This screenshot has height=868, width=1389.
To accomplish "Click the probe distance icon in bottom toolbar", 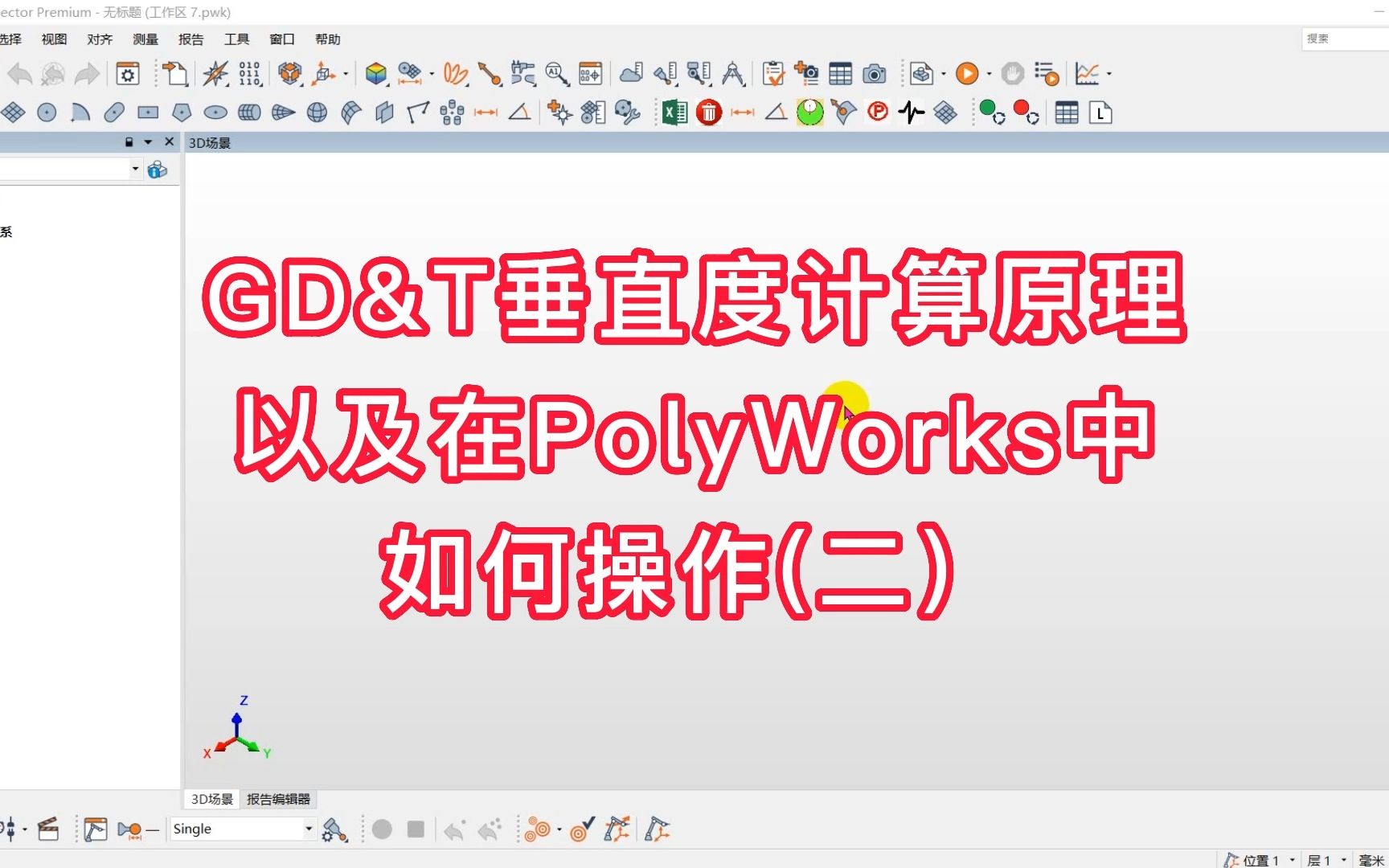I will [x=130, y=829].
